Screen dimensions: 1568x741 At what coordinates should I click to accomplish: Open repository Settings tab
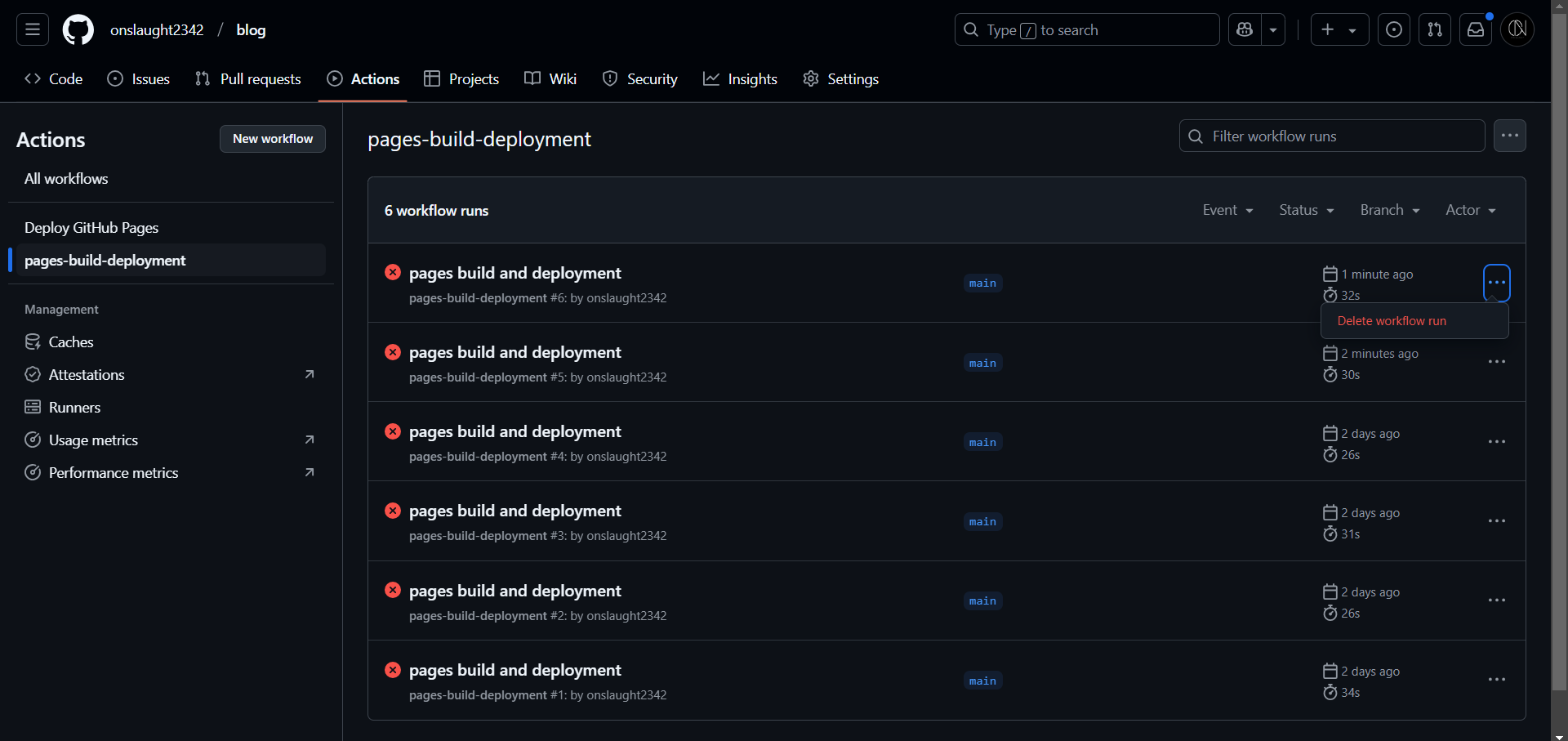[x=841, y=78]
